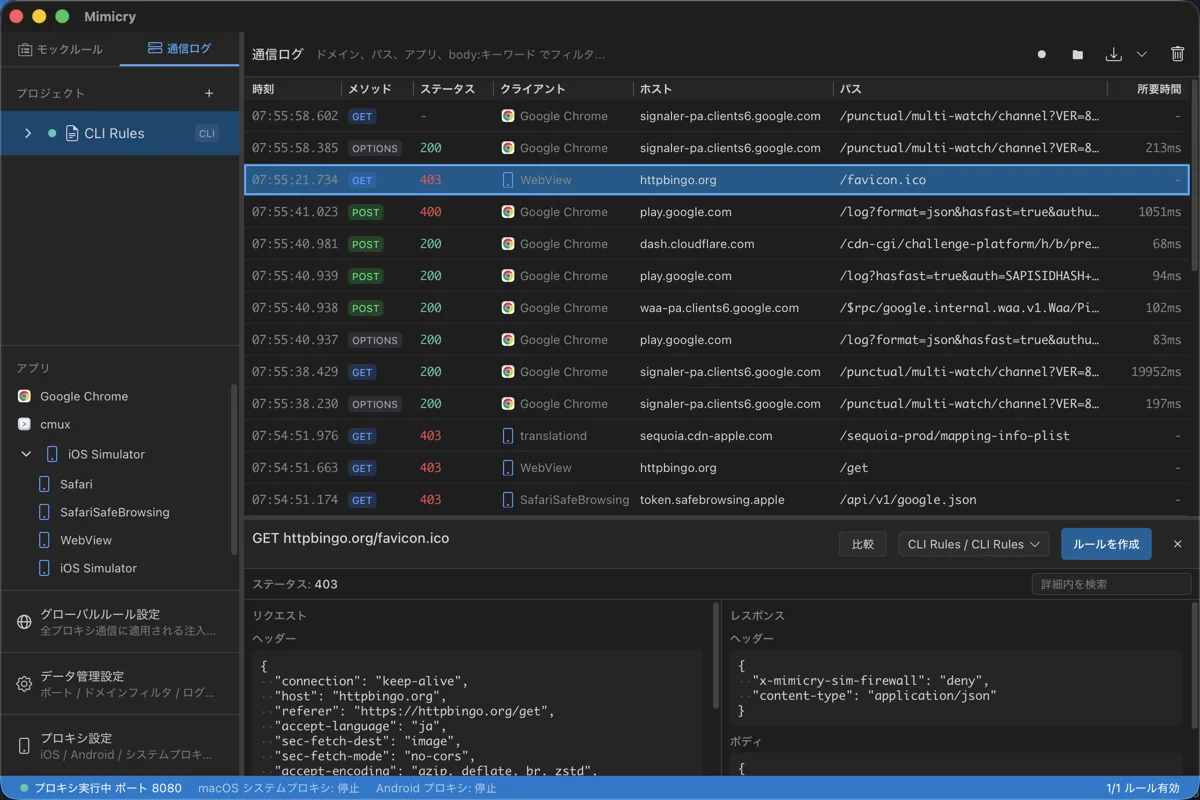Open プロキシ設定
This screenshot has height=800, width=1200.
click(x=120, y=746)
